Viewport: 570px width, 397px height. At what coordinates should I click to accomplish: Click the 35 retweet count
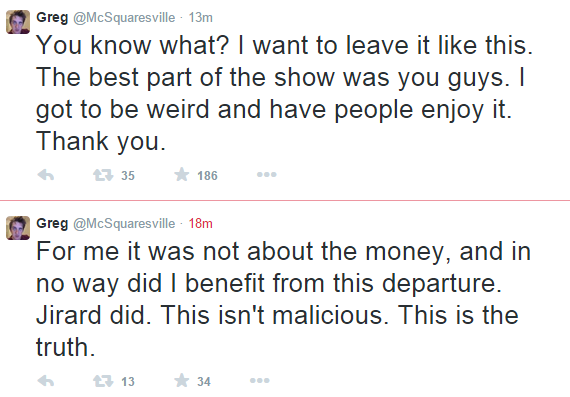128,176
